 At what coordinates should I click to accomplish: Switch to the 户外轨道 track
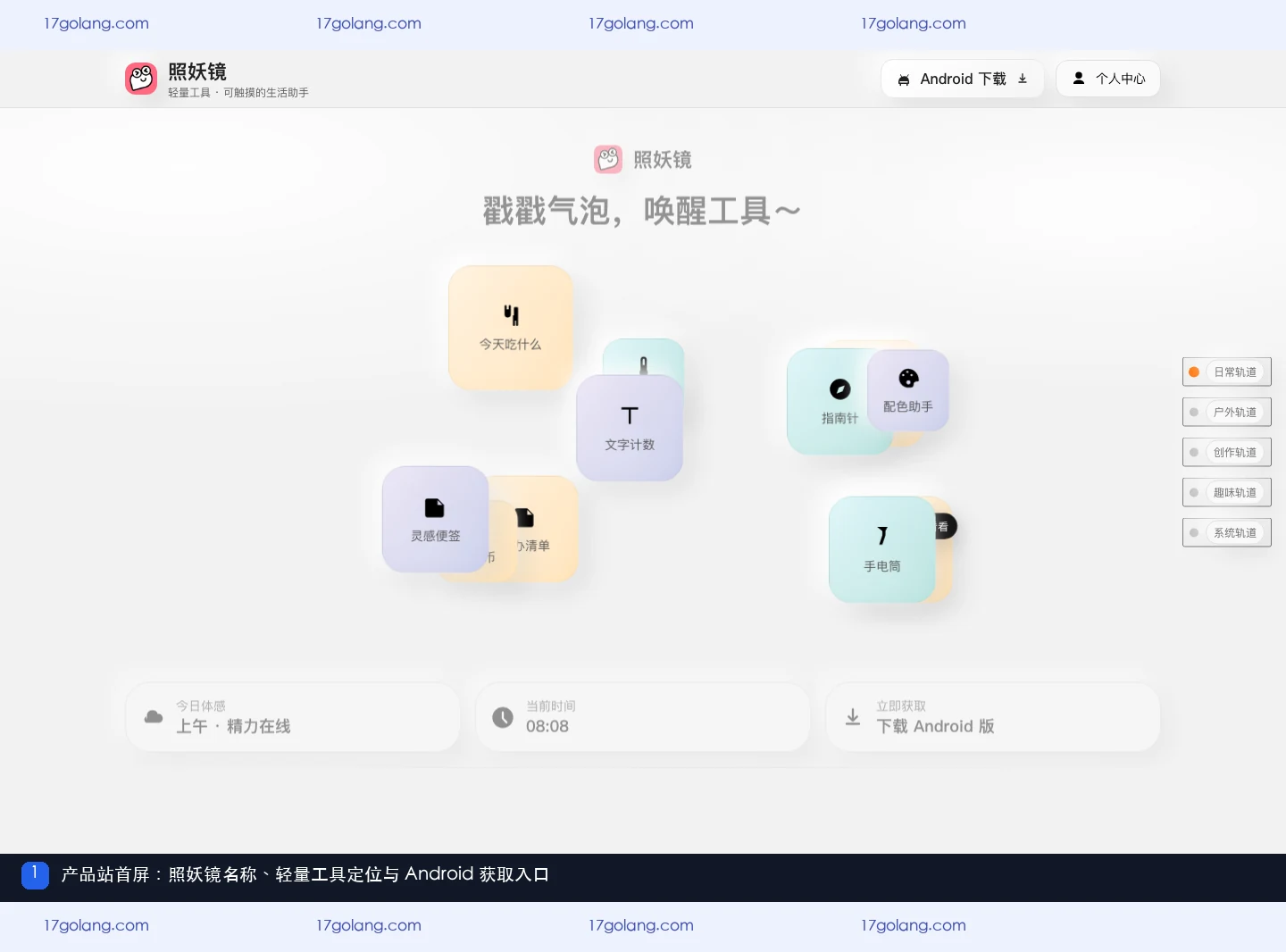1227,412
